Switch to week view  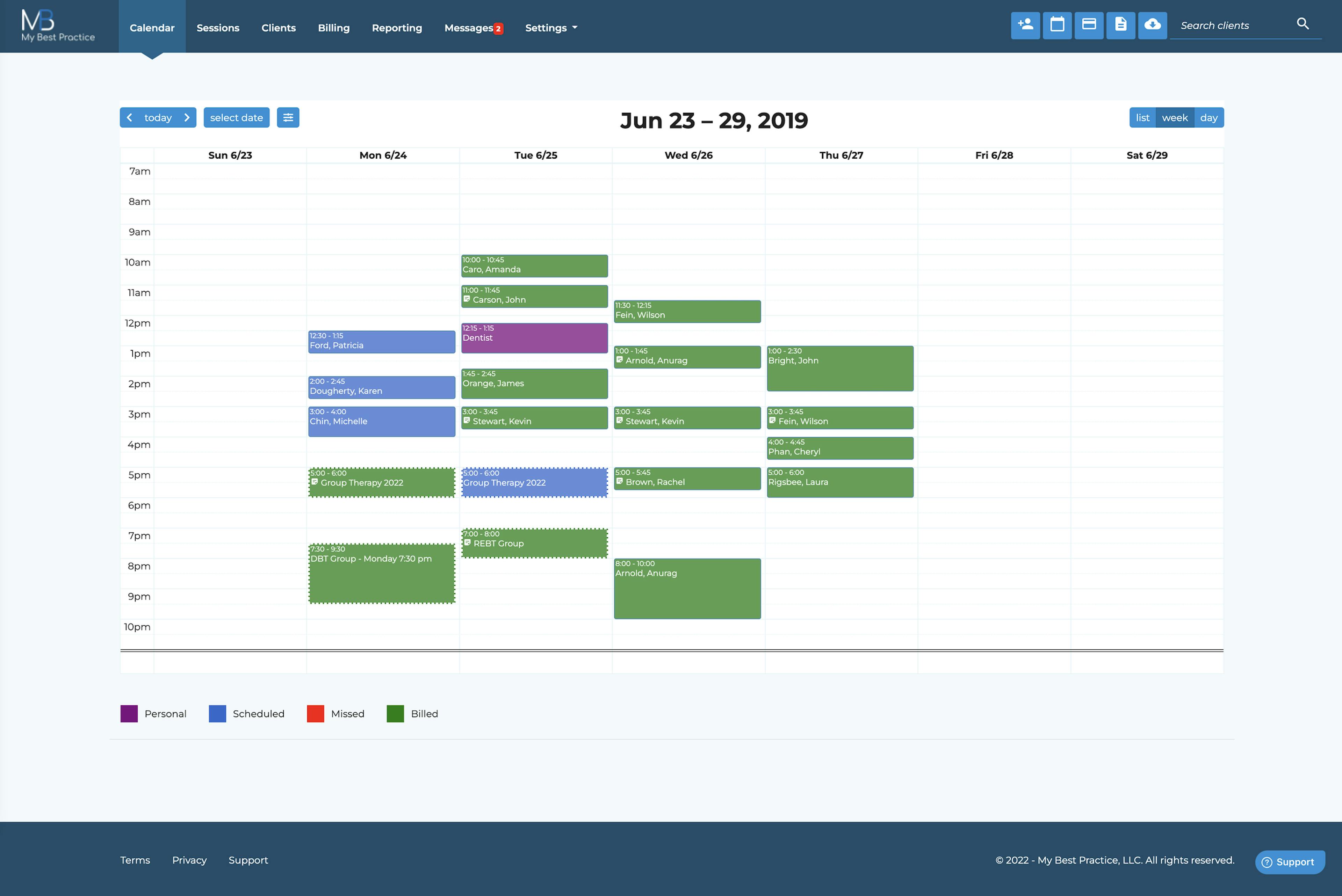(1175, 118)
